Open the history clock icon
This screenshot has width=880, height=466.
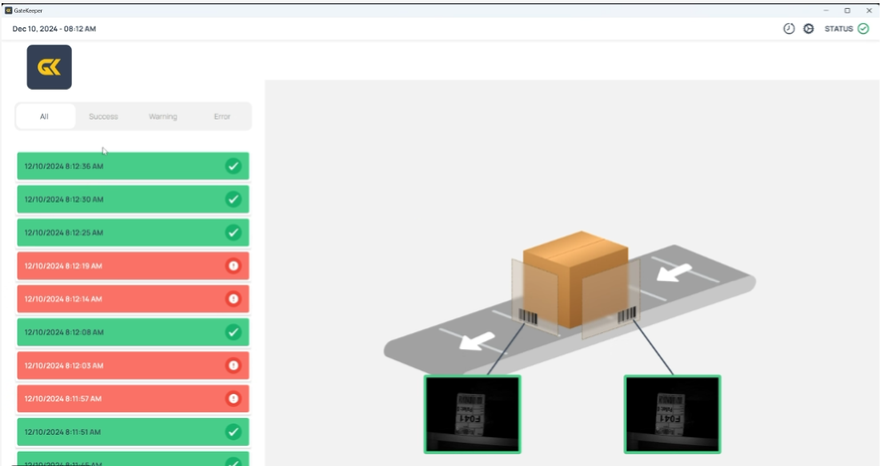coord(789,29)
